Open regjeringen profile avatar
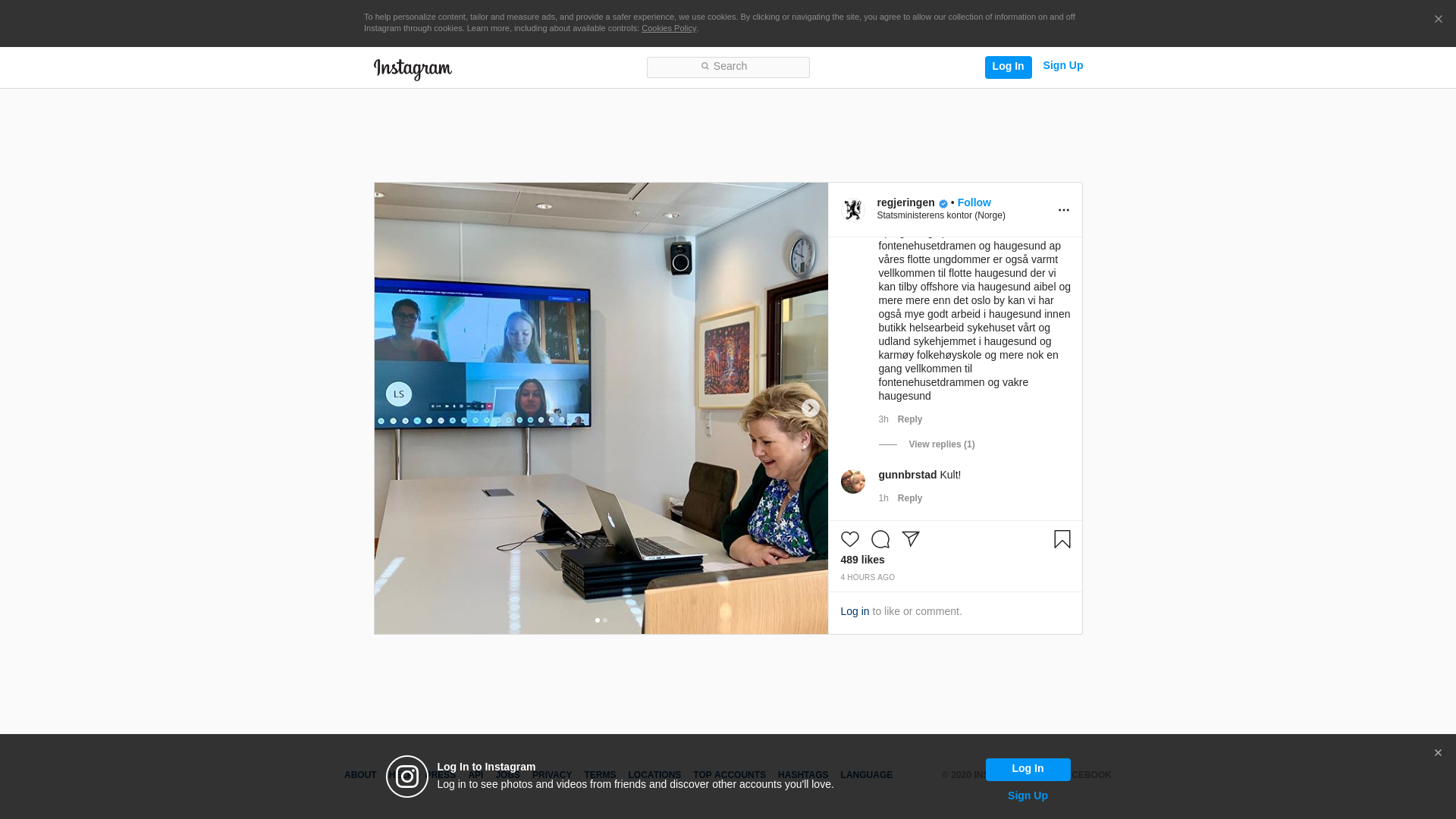Image resolution: width=1456 pixels, height=819 pixels. coord(853,209)
